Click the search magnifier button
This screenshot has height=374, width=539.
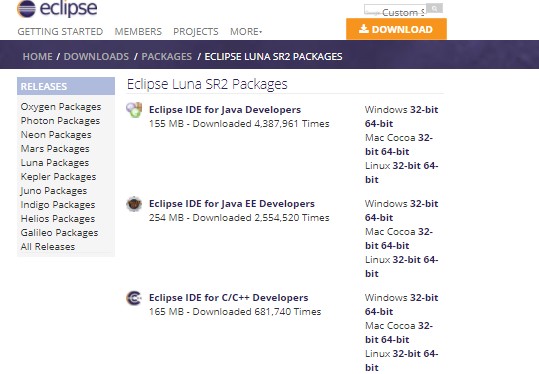click(434, 8)
